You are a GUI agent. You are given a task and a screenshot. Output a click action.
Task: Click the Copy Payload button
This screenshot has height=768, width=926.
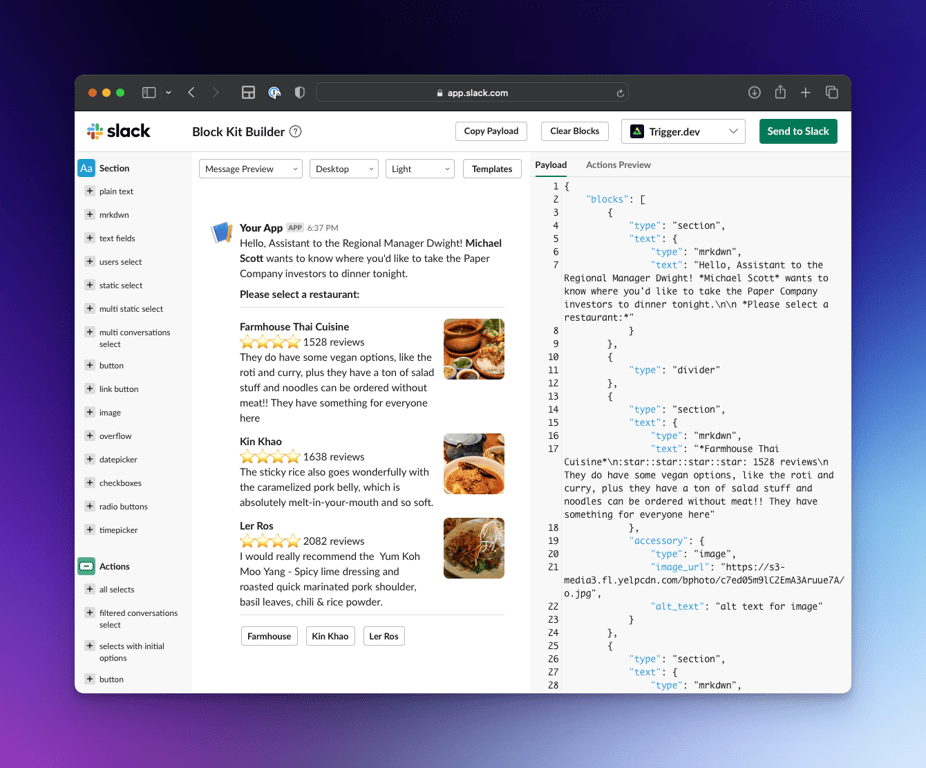pyautogui.click(x=490, y=131)
